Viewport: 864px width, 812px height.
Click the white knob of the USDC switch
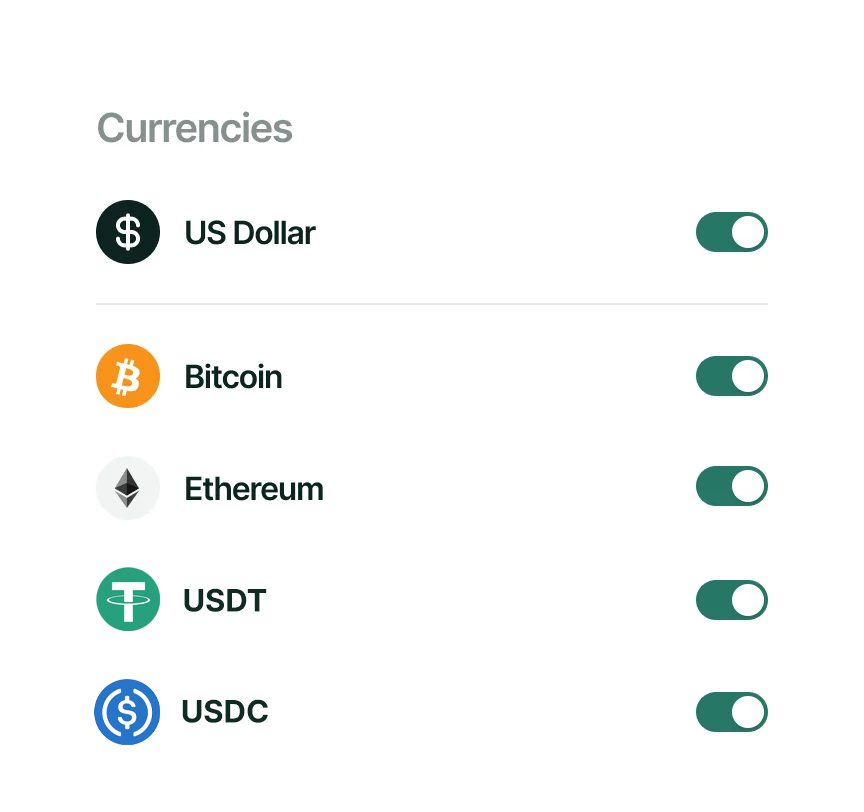(748, 712)
